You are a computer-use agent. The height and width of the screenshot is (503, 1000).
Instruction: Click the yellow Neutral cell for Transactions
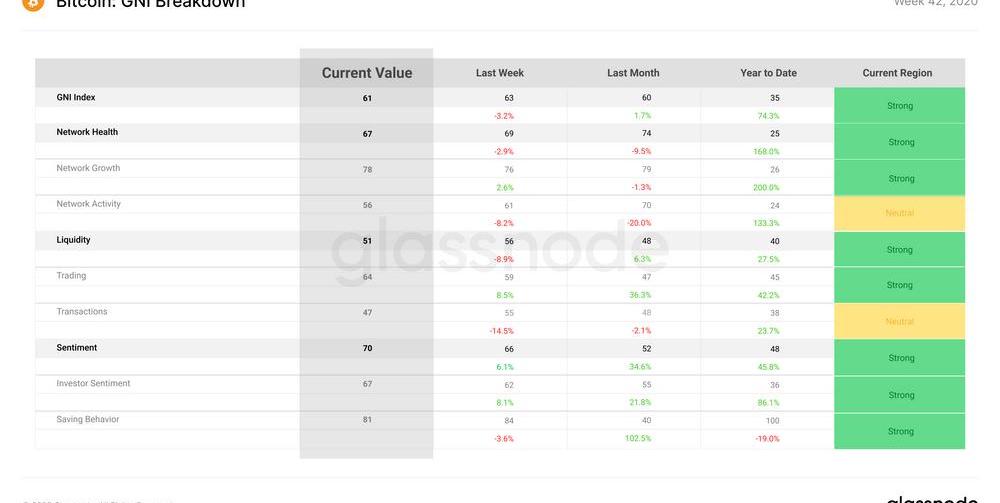(899, 321)
